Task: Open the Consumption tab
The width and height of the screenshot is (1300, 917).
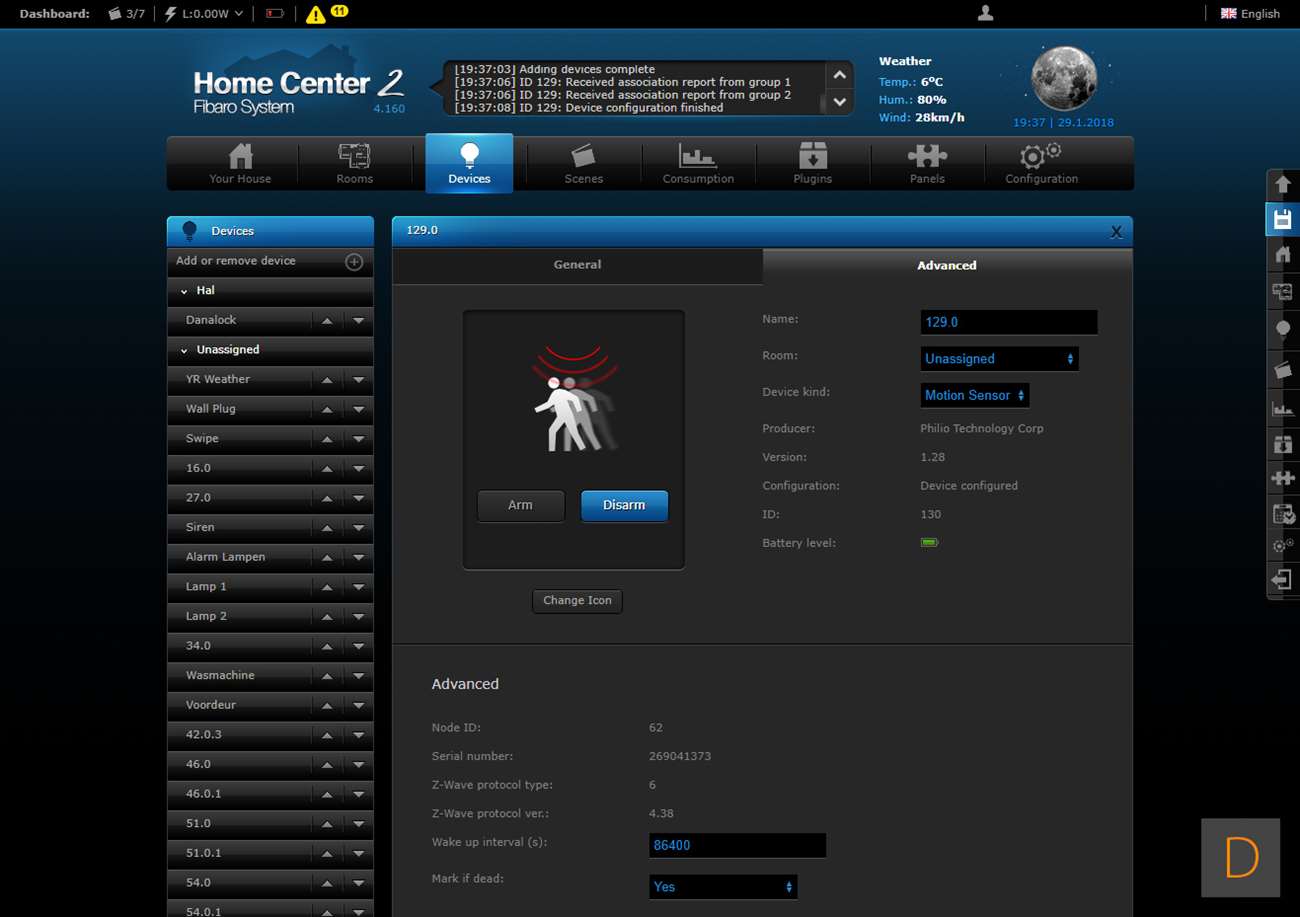Action: 698,163
